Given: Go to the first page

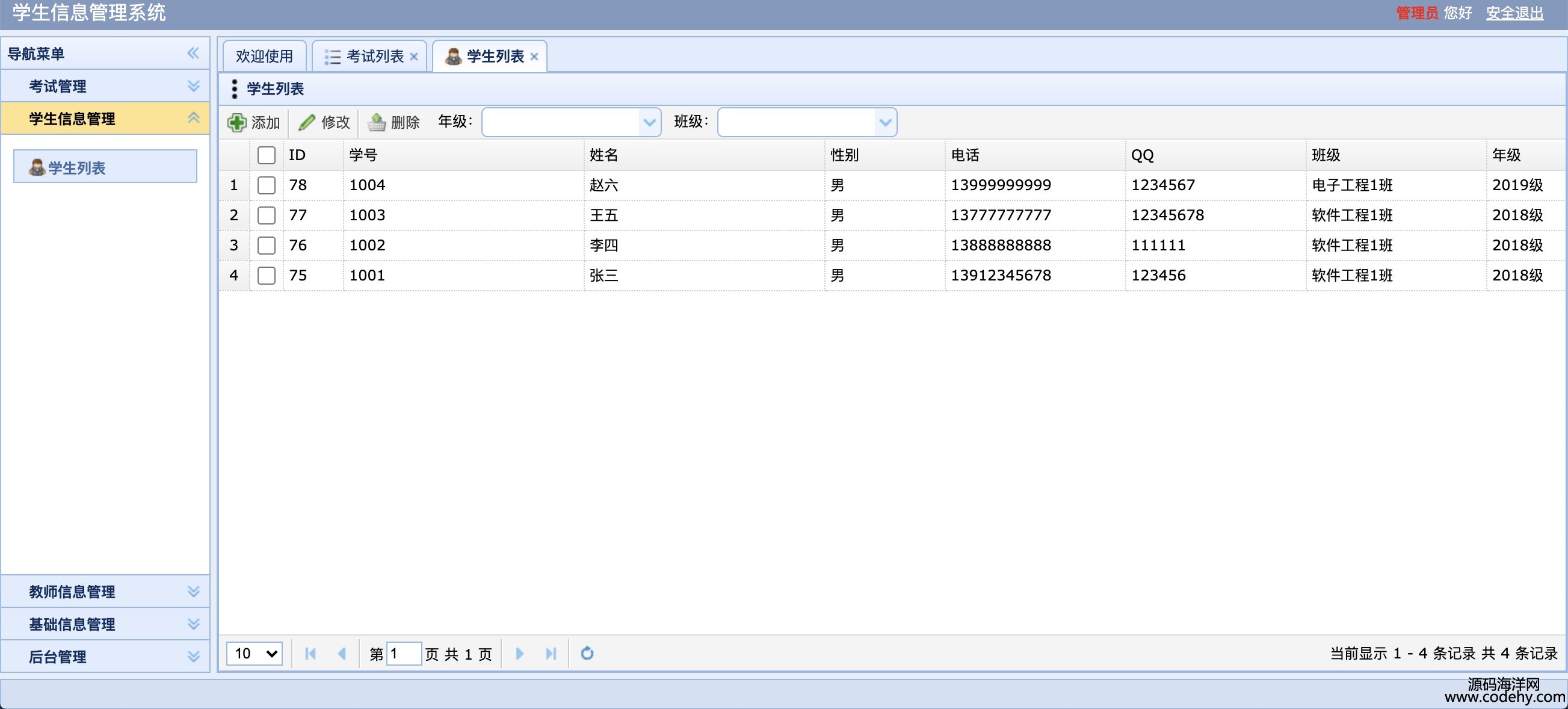Looking at the screenshot, I should click(310, 654).
